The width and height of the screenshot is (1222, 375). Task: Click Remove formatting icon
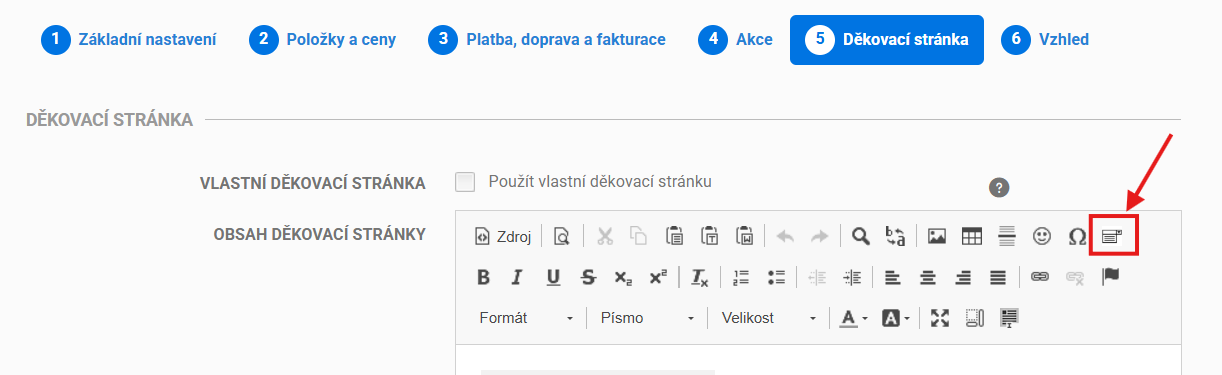(700, 277)
